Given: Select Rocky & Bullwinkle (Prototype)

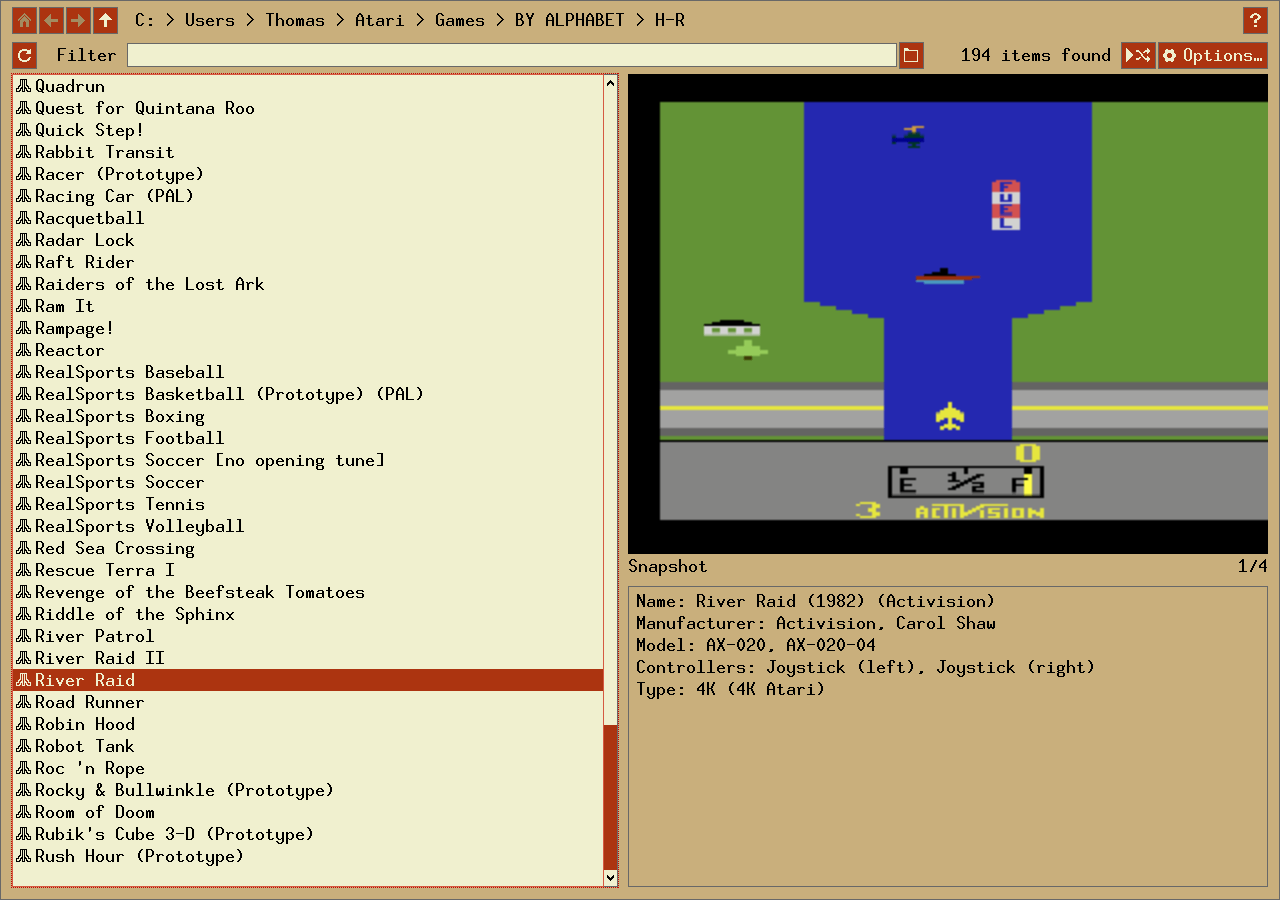Looking at the screenshot, I should pyautogui.click(x=308, y=790).
